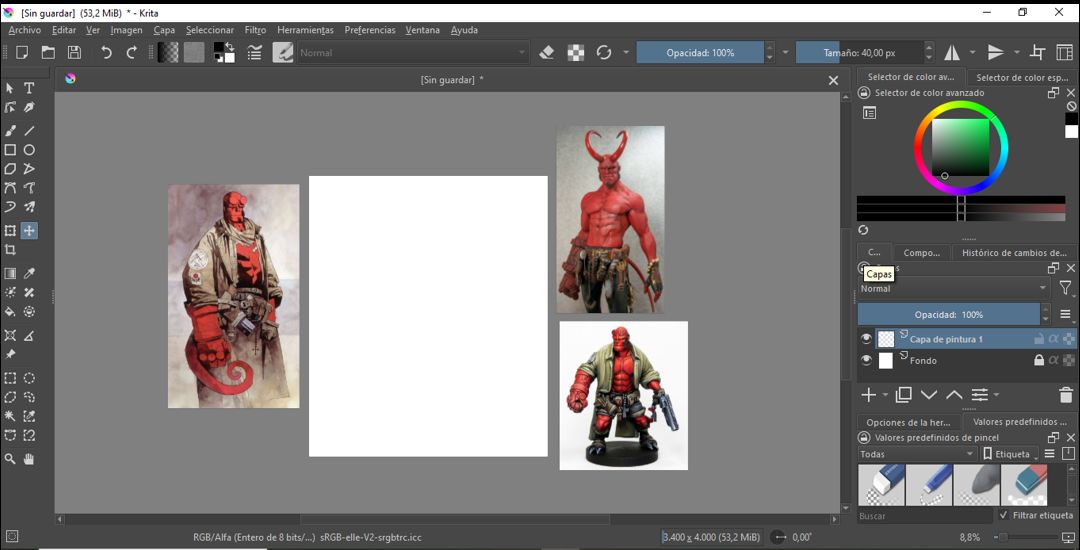1080x550 pixels.
Task: Open Todas brush tag dropdown
Action: coord(917,454)
